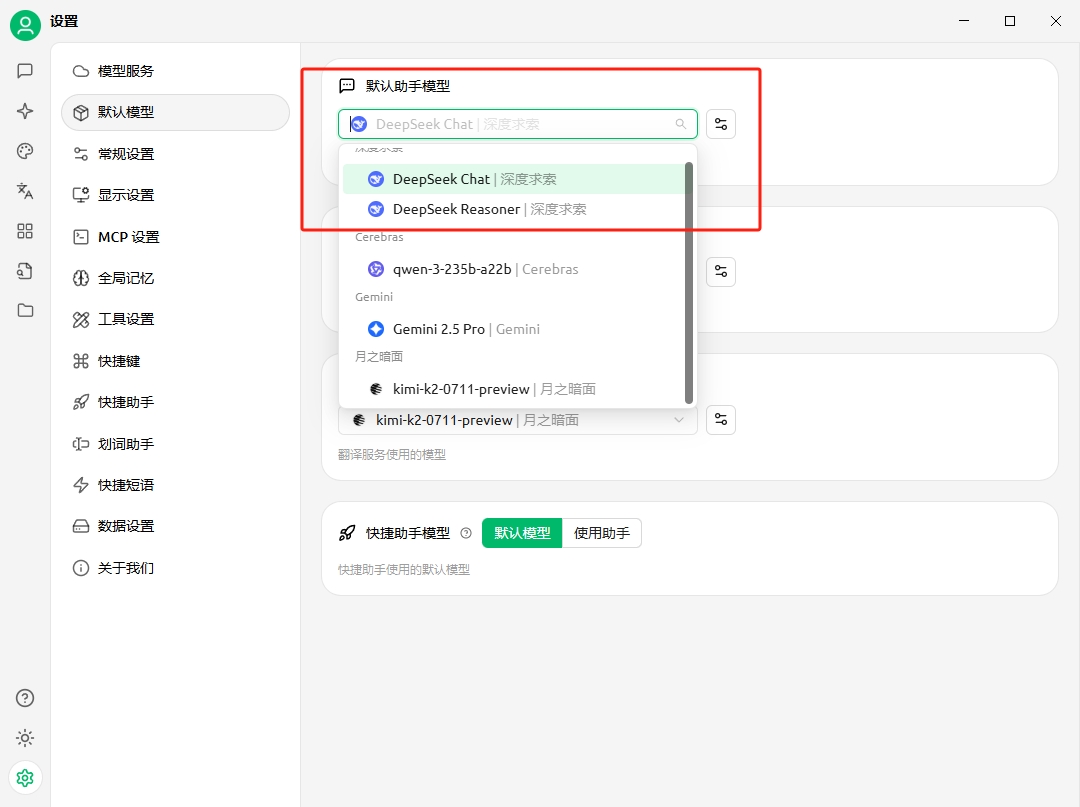This screenshot has width=1080, height=807.
Task: Open 显示设置 section
Action: [176, 195]
